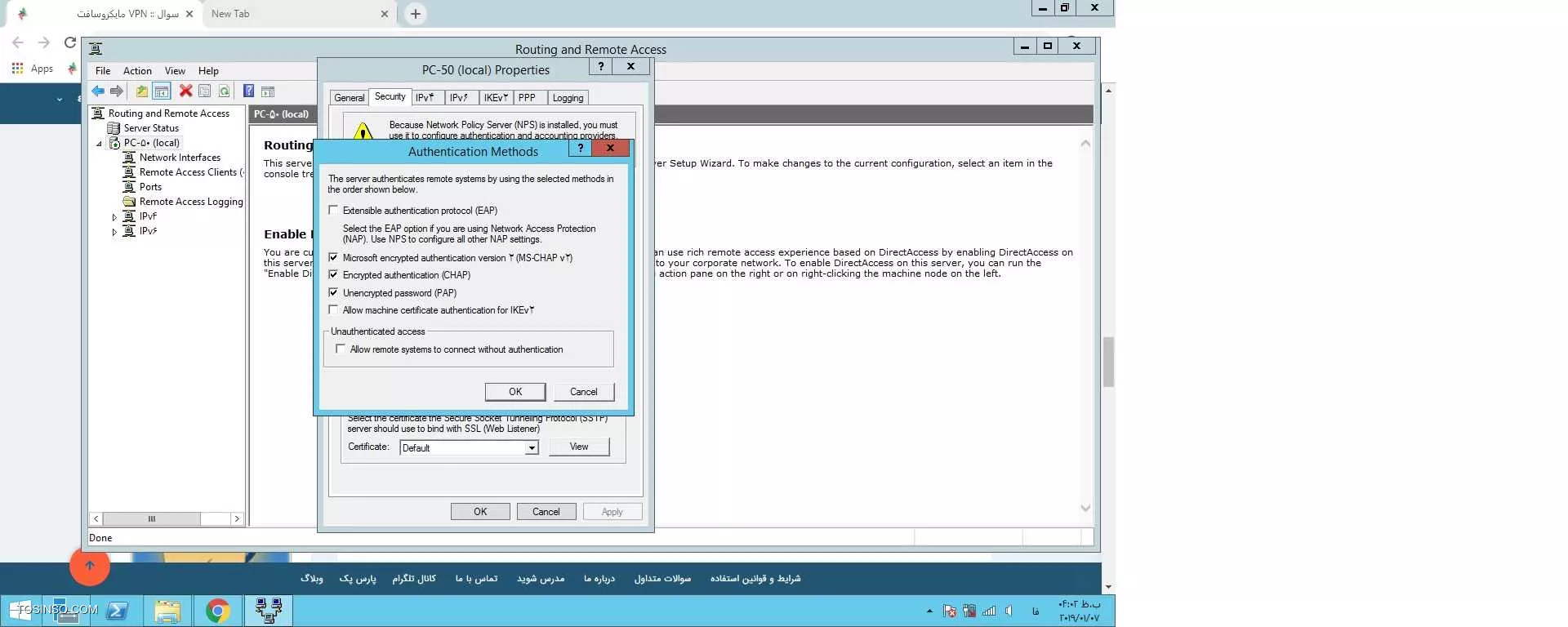Enable Extensible authentication protocol (EAP) checkbox
This screenshot has width=1568, height=627.
point(333,210)
